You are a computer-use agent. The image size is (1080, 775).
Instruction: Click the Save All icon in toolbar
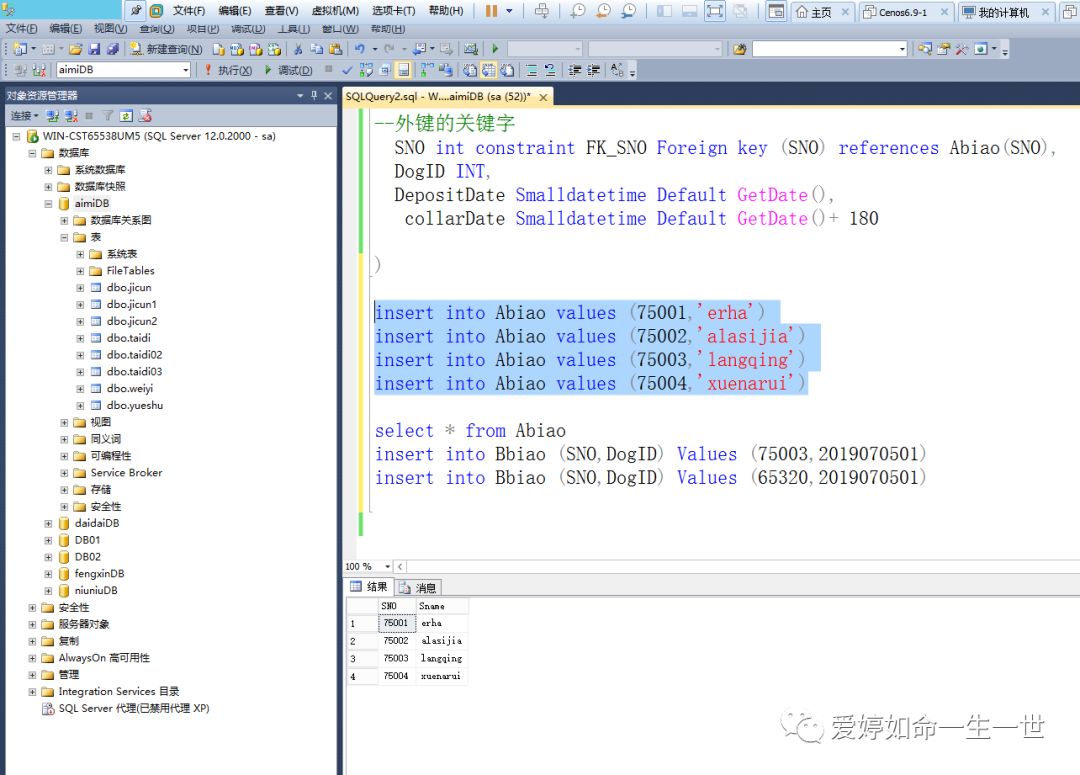tap(112, 49)
